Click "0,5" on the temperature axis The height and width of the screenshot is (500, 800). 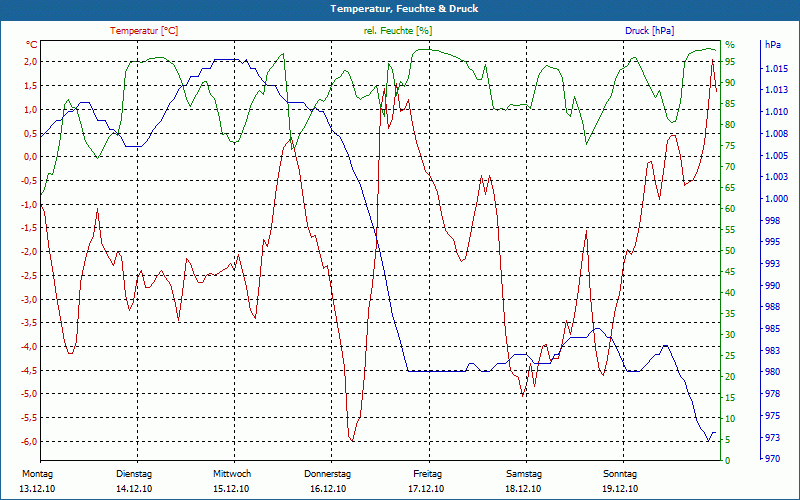pyautogui.click(x=31, y=133)
